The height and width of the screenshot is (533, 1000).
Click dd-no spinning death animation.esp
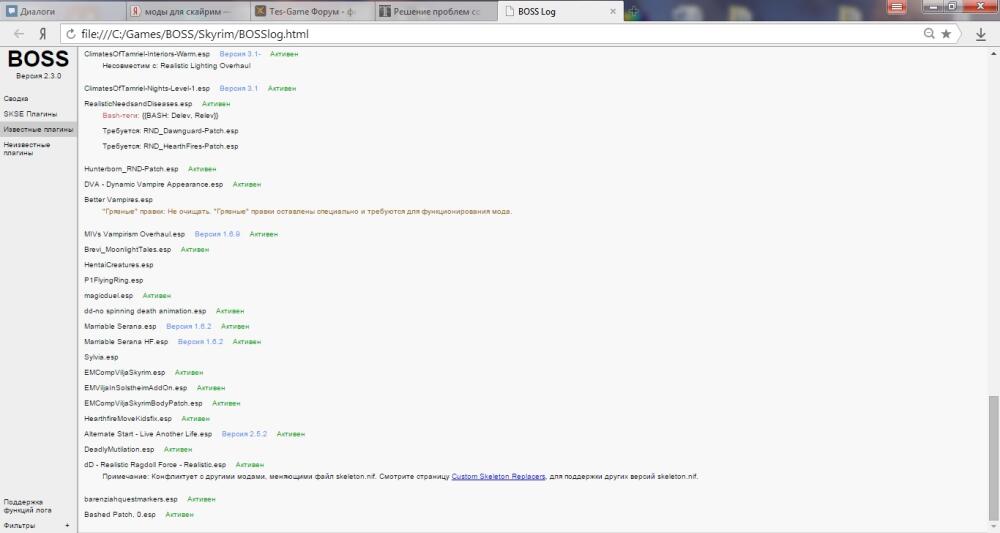pyautogui.click(x=145, y=311)
